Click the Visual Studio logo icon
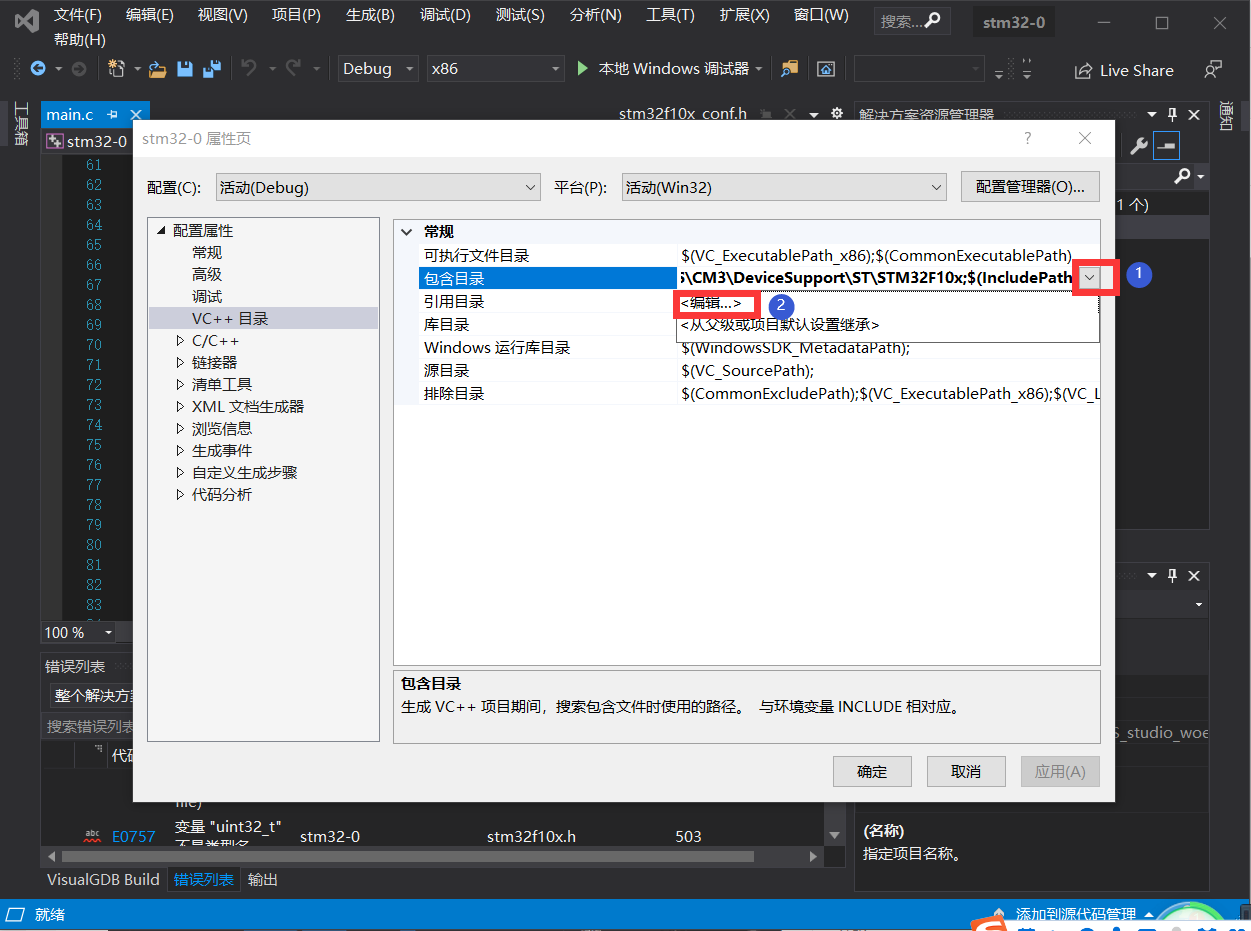Viewport: 1251px width, 931px height. point(27,20)
